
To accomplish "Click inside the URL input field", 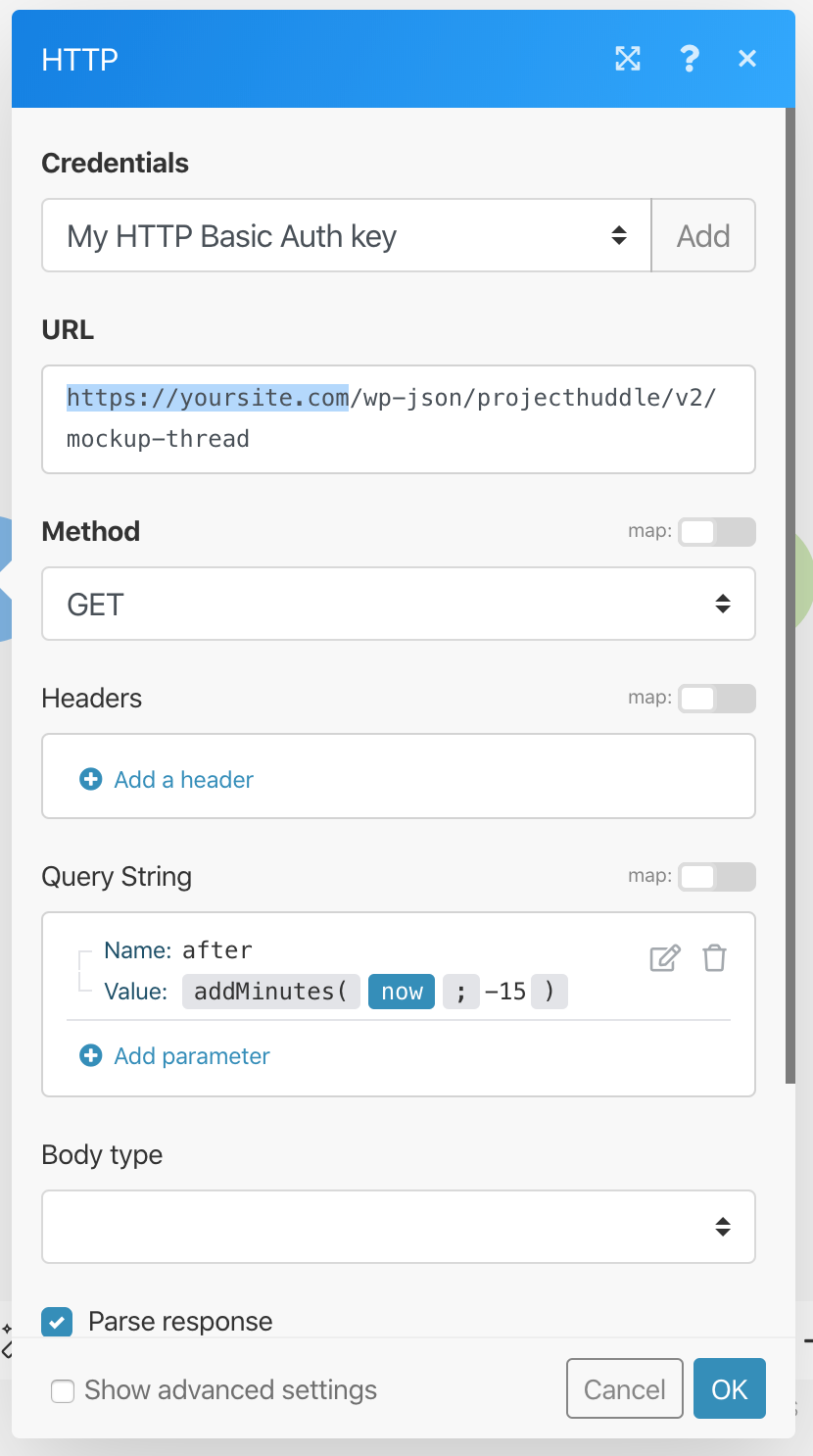I will (x=398, y=419).
